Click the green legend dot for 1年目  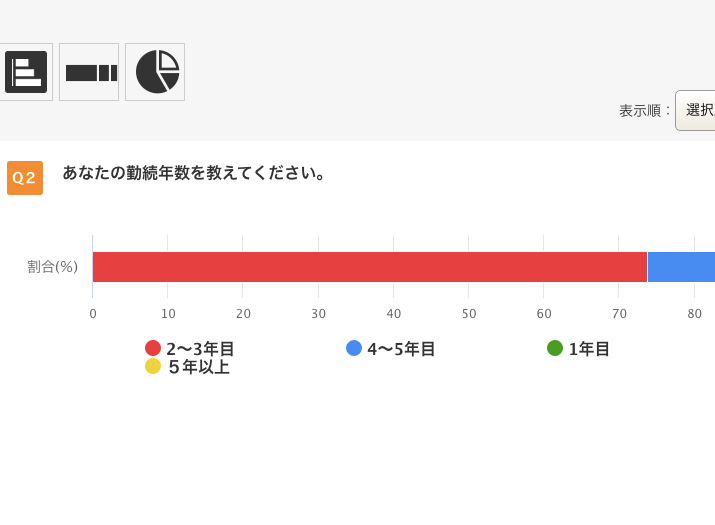(x=555, y=348)
